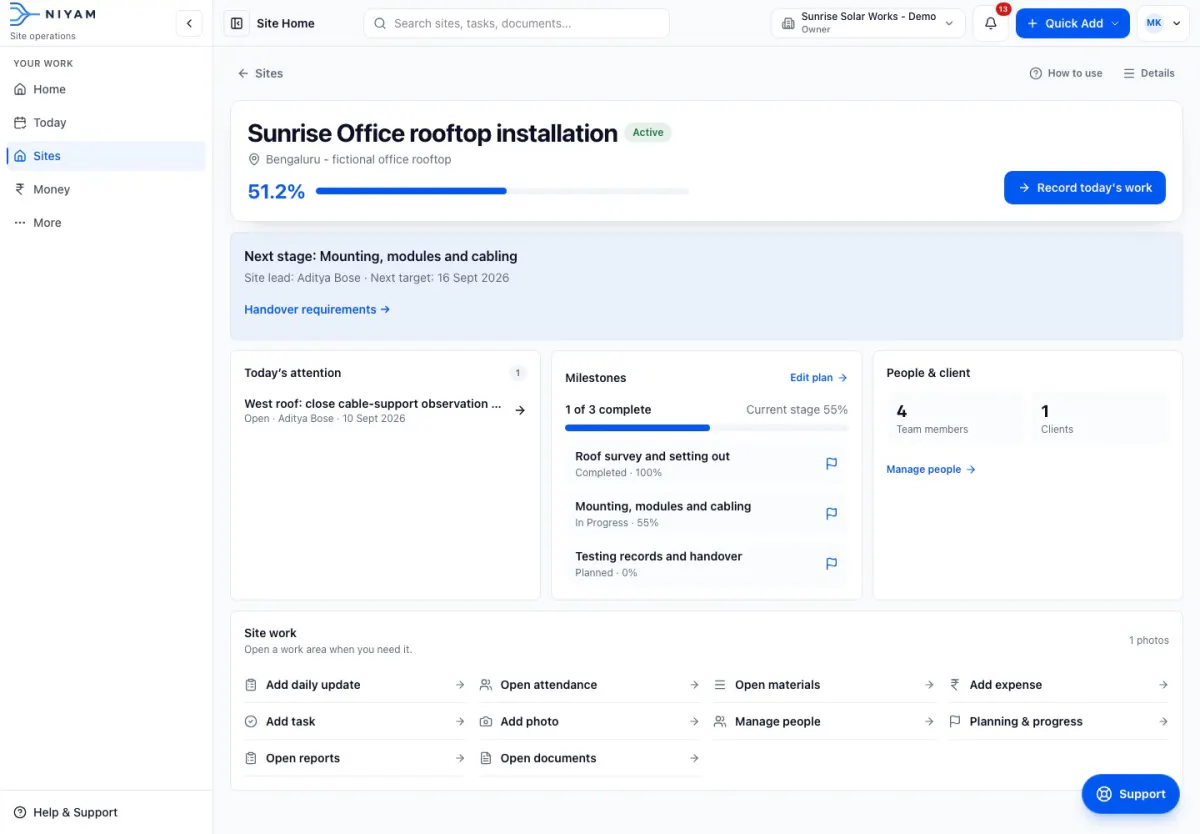Click the Niyam logo

pyautogui.click(x=52, y=15)
